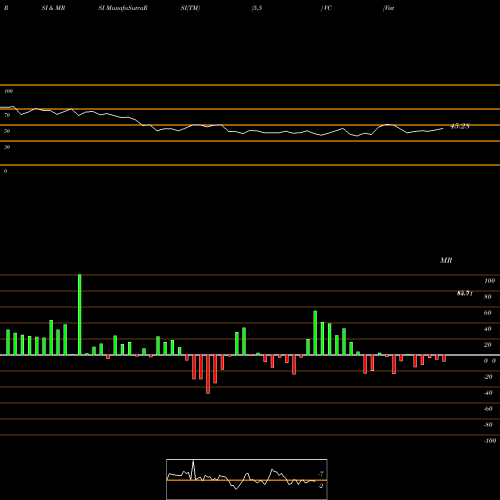Click the '60' label on MR axis
Image resolution: width=500 pixels, height=500 pixels.
(x=487, y=313)
